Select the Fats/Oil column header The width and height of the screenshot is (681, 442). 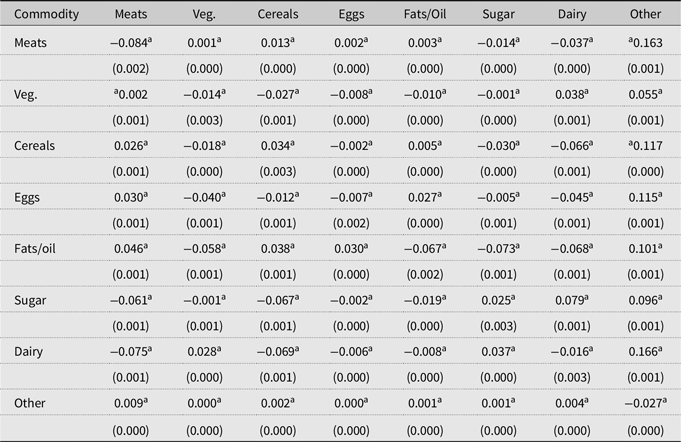tap(425, 16)
